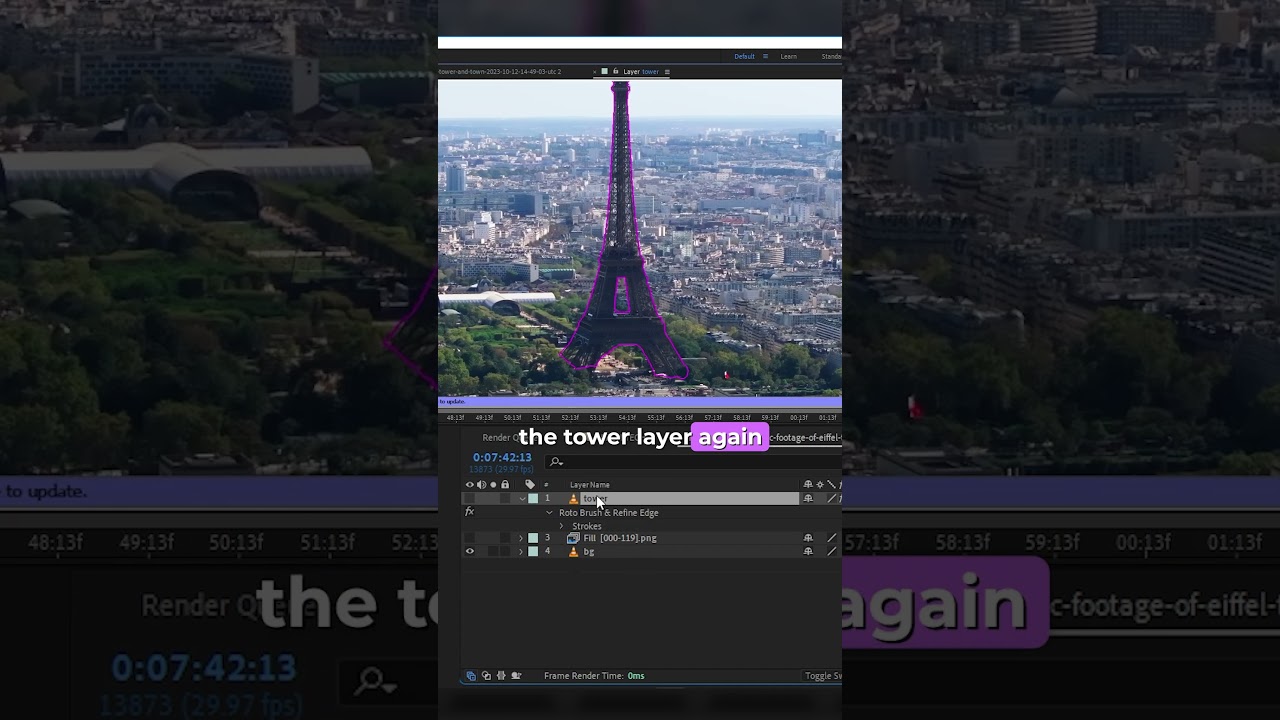Click the Solo dot column header icon
The height and width of the screenshot is (720, 1280).
(493, 485)
